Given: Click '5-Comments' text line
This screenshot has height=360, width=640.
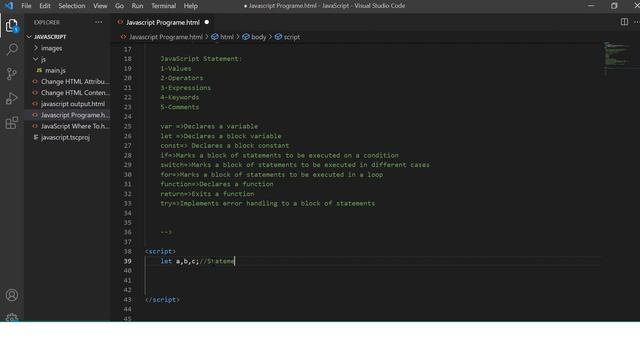Looking at the screenshot, I should (180, 107).
